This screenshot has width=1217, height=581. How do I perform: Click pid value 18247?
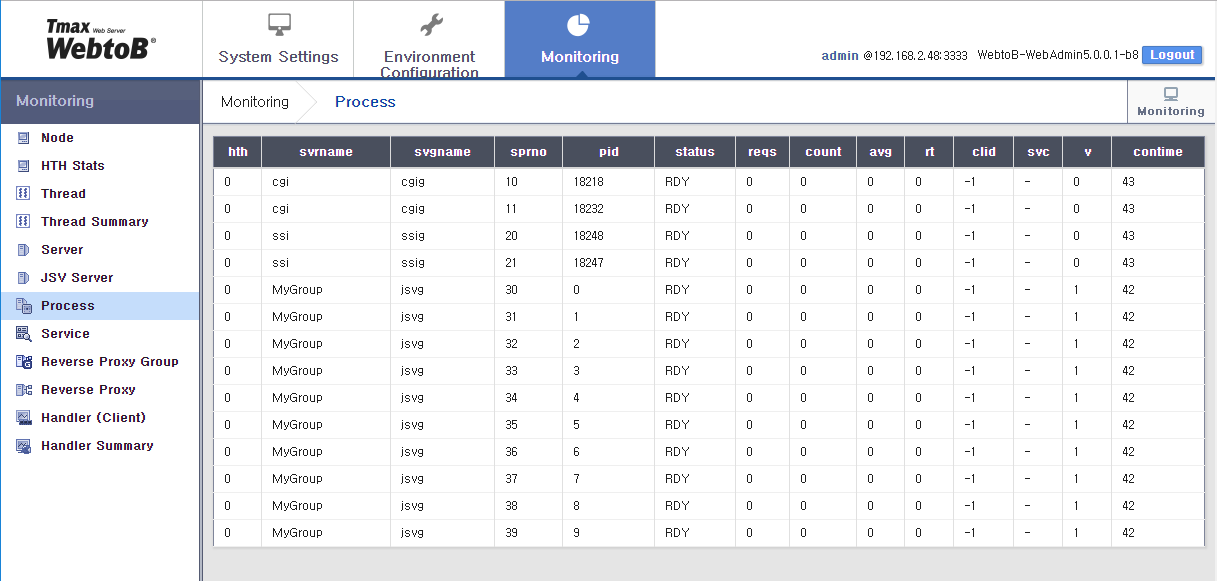pyautogui.click(x=589, y=263)
